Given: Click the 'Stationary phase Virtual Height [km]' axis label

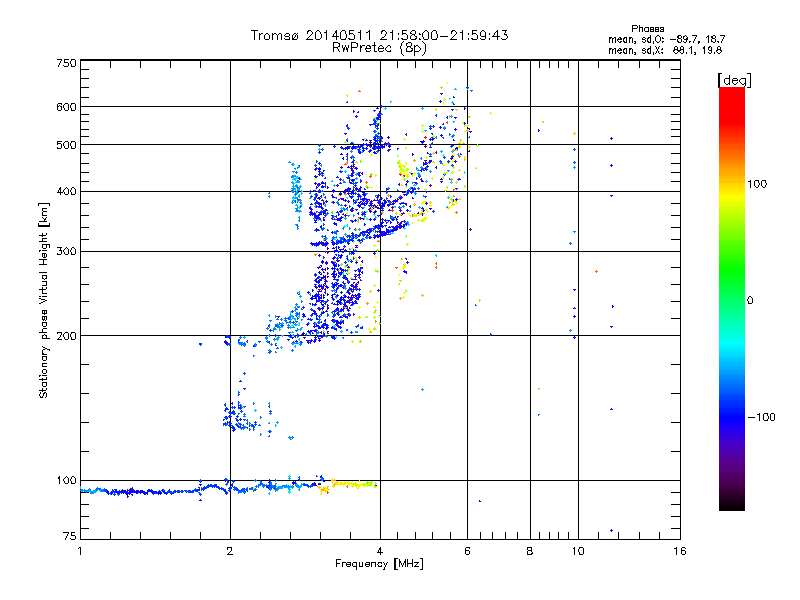Looking at the screenshot, I should (44, 300).
